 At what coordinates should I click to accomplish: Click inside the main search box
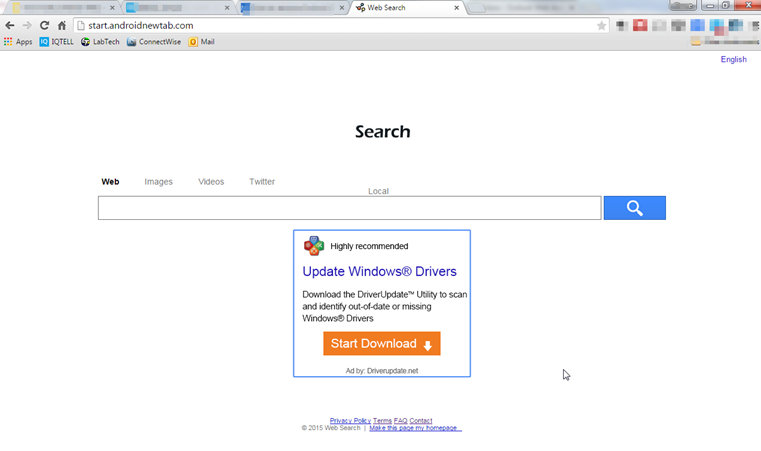349,208
